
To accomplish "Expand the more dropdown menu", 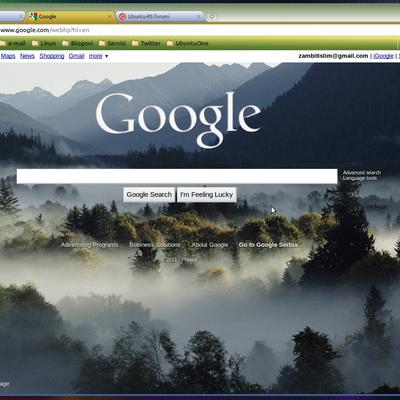I will [98, 56].
